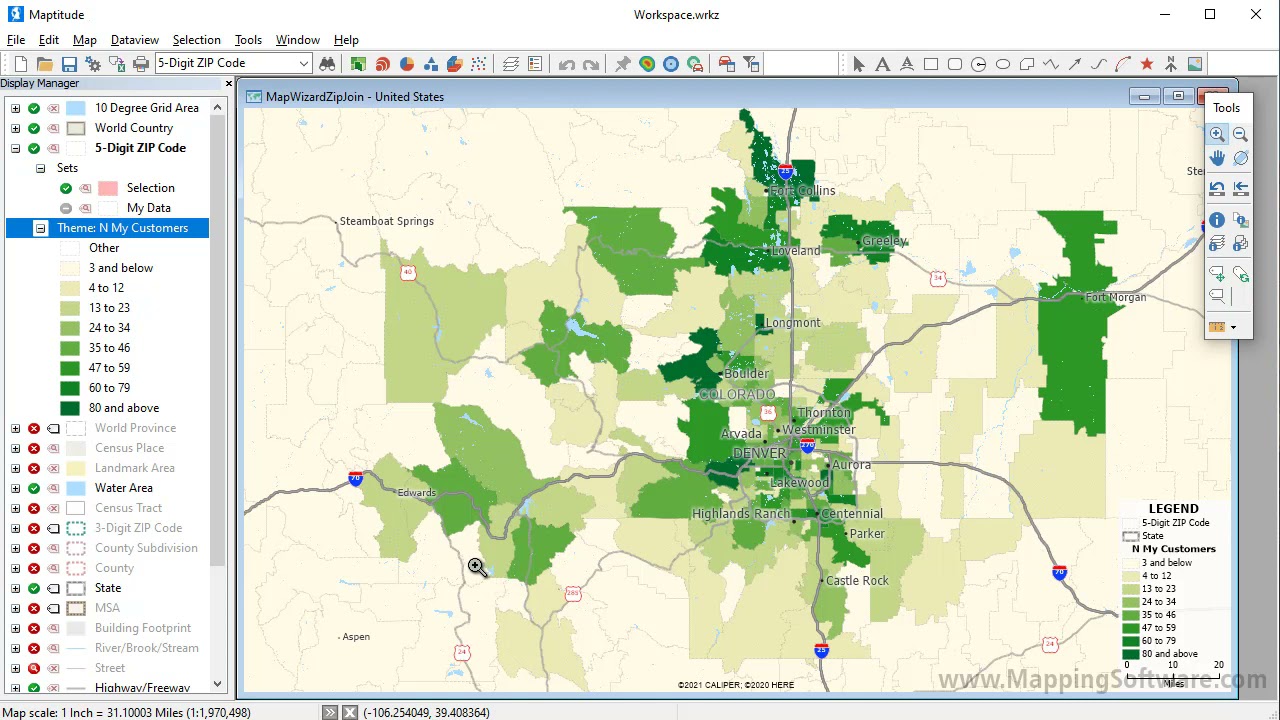The height and width of the screenshot is (720, 1280).
Task: Toggle visibility of World Country layer
Action: pos(34,128)
